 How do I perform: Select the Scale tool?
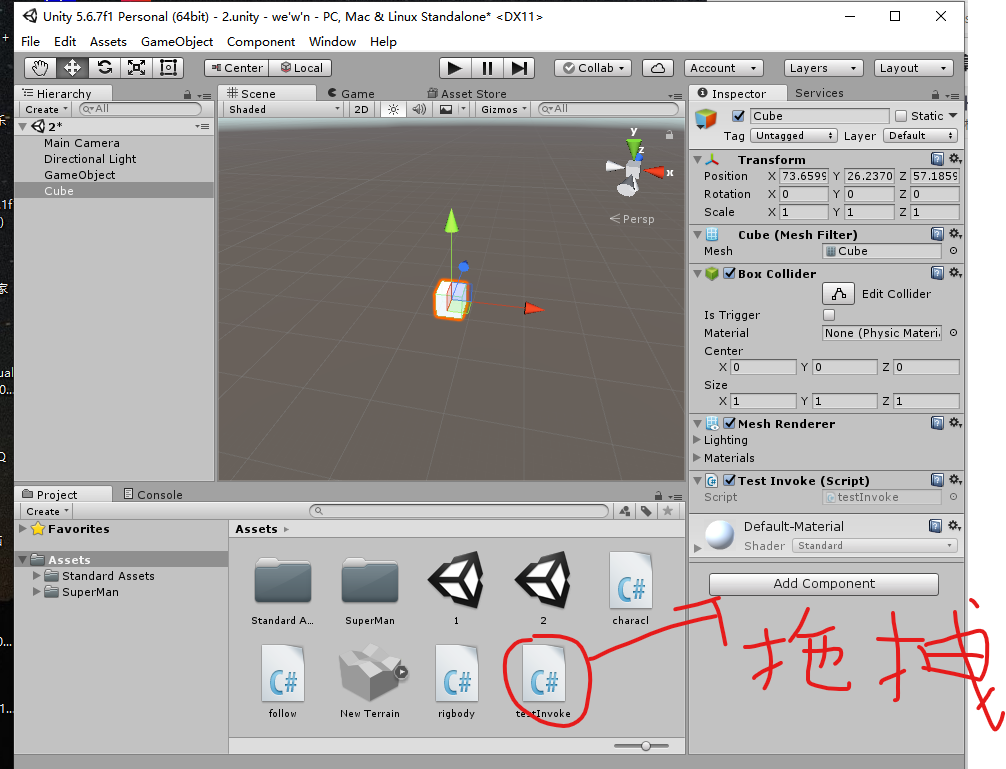pos(137,68)
